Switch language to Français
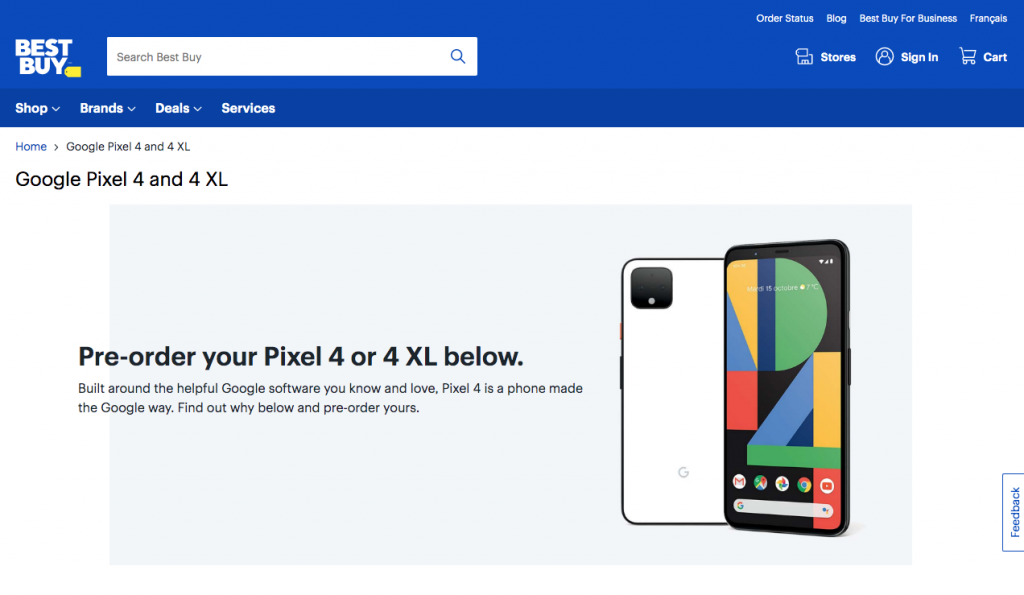Image resolution: width=1024 pixels, height=595 pixels. point(988,18)
